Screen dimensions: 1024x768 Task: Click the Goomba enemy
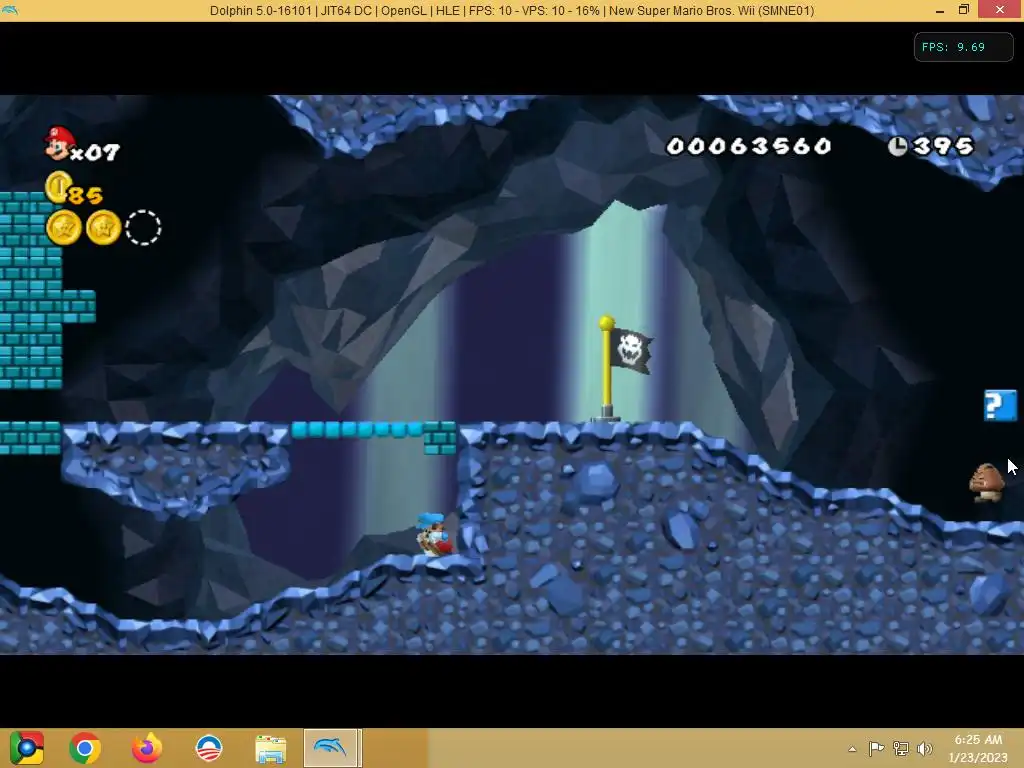tap(987, 483)
